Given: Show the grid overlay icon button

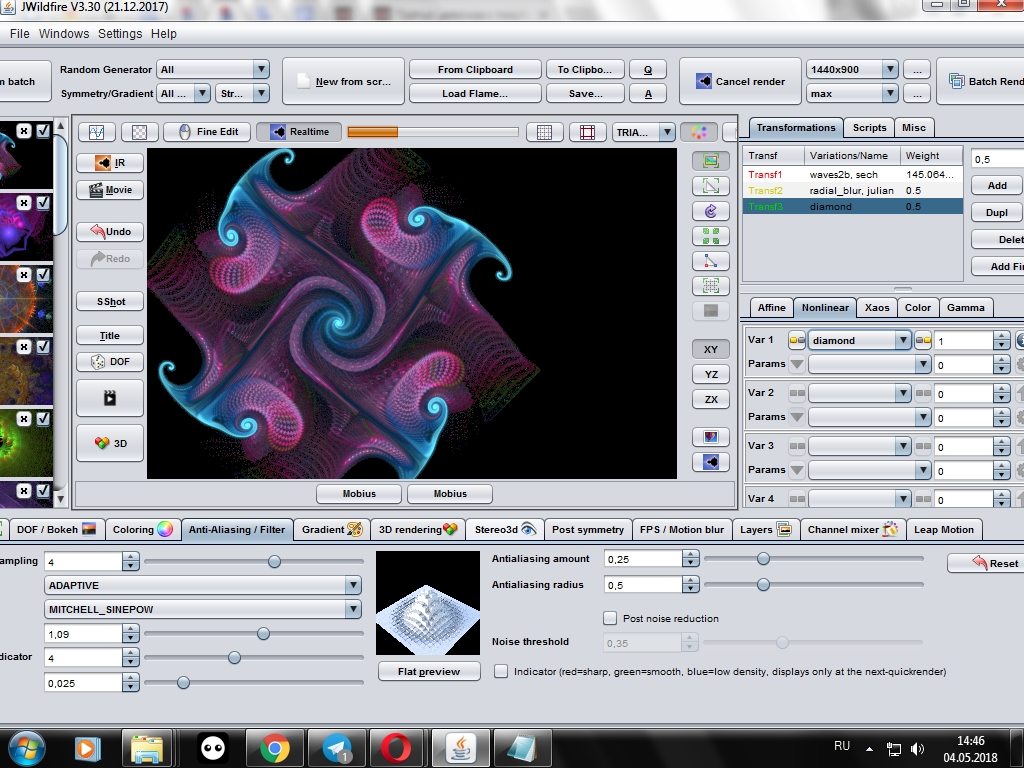Looking at the screenshot, I should pos(544,132).
